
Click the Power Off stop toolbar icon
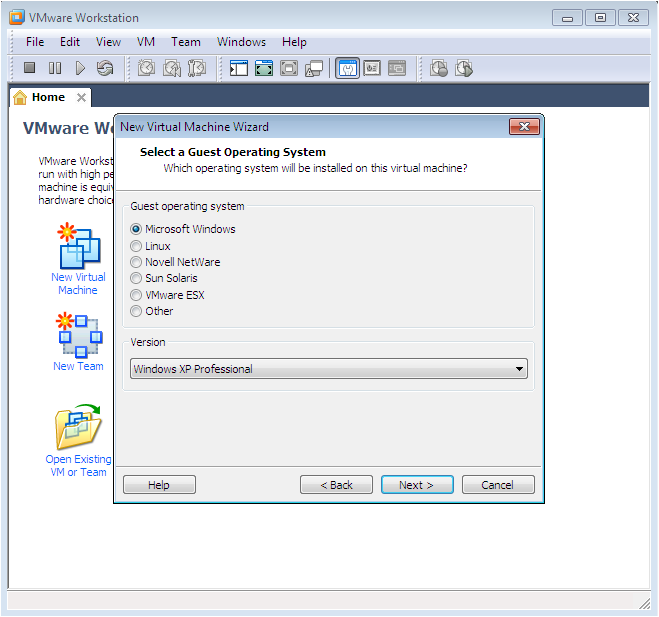[29, 68]
